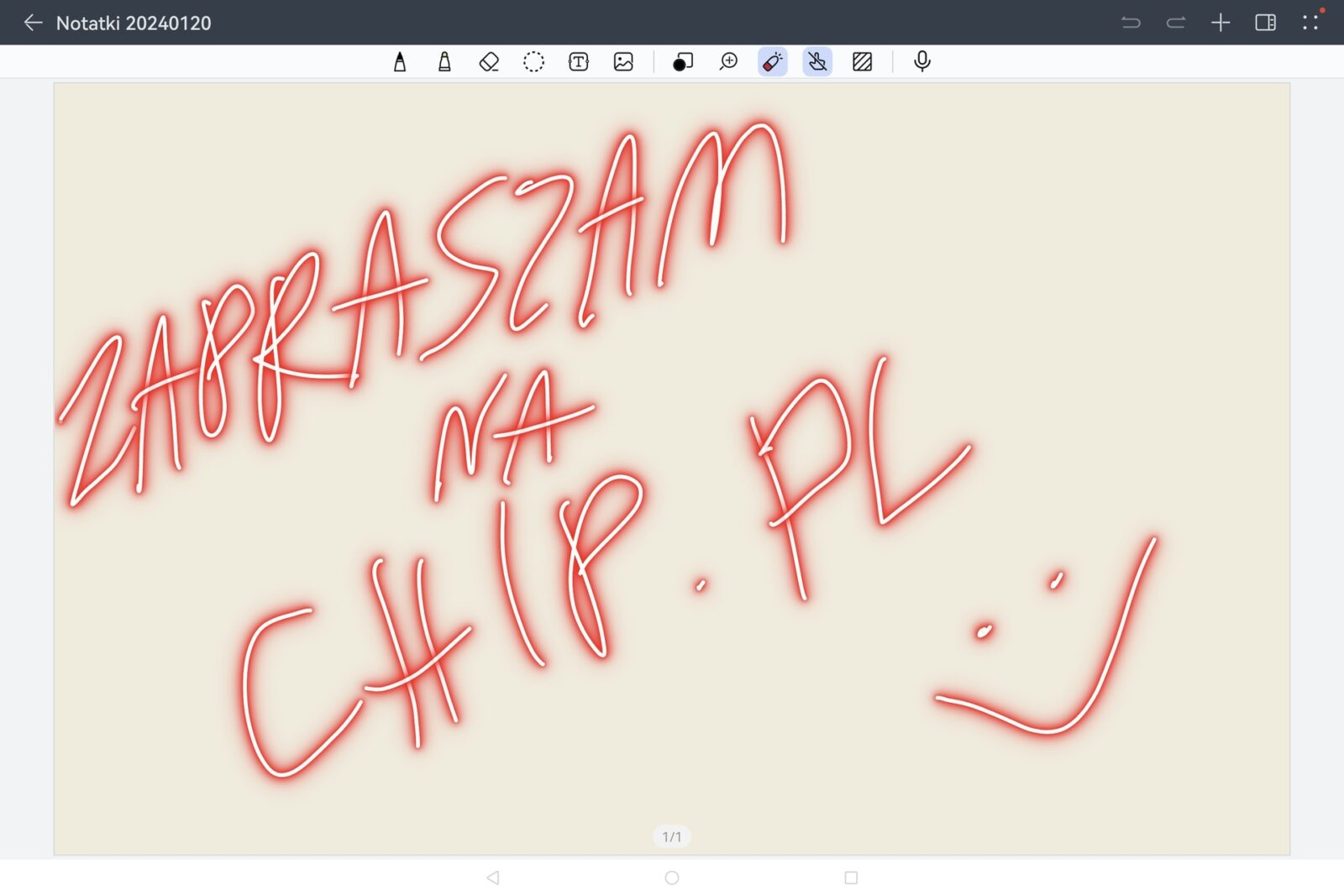1344x896 pixels.
Task: Open the four-dot more options menu
Action: 1310,23
